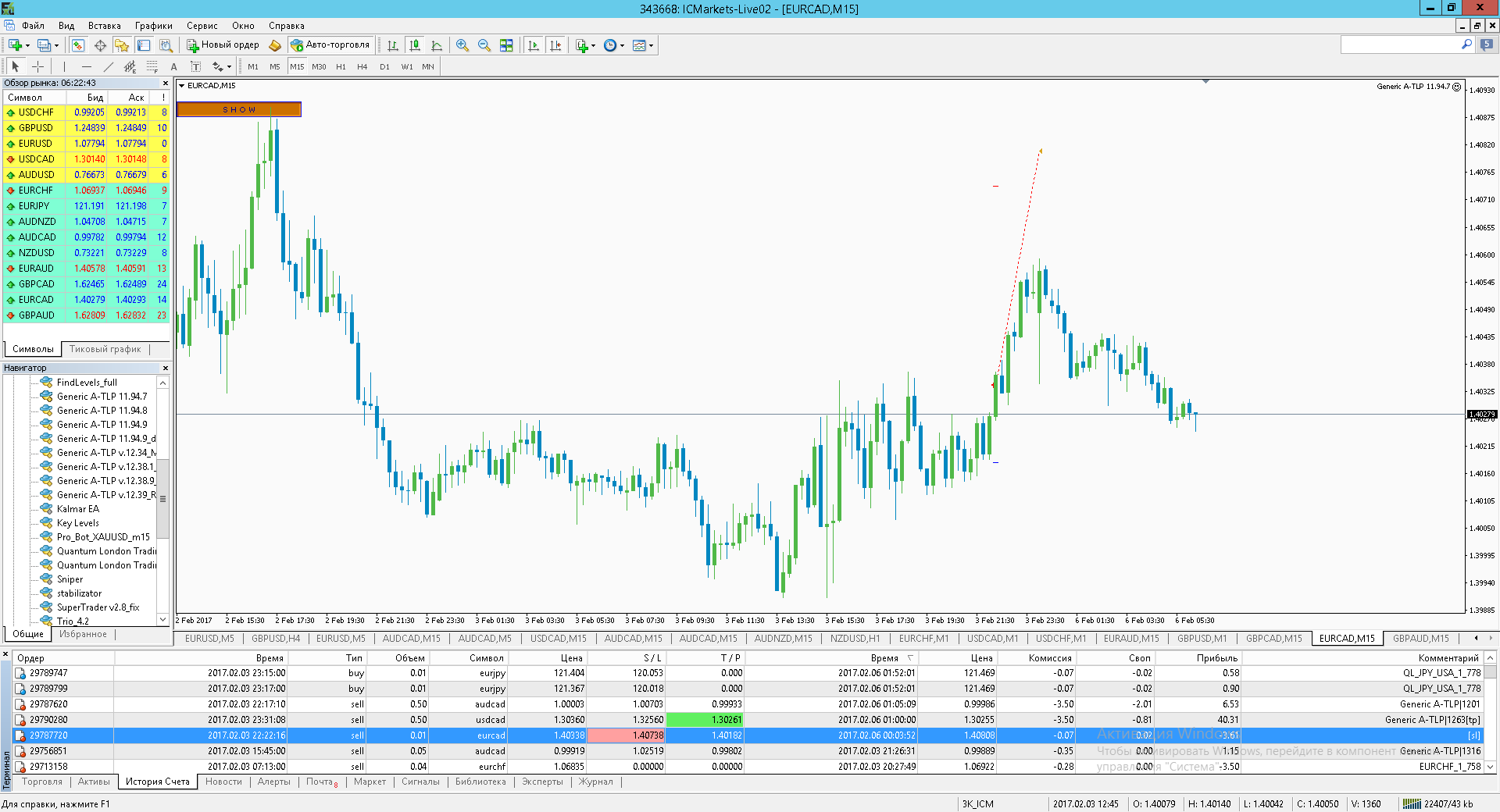This screenshot has width=1500, height=812.
Task: Switch timeframe to D1
Action: pos(384,66)
